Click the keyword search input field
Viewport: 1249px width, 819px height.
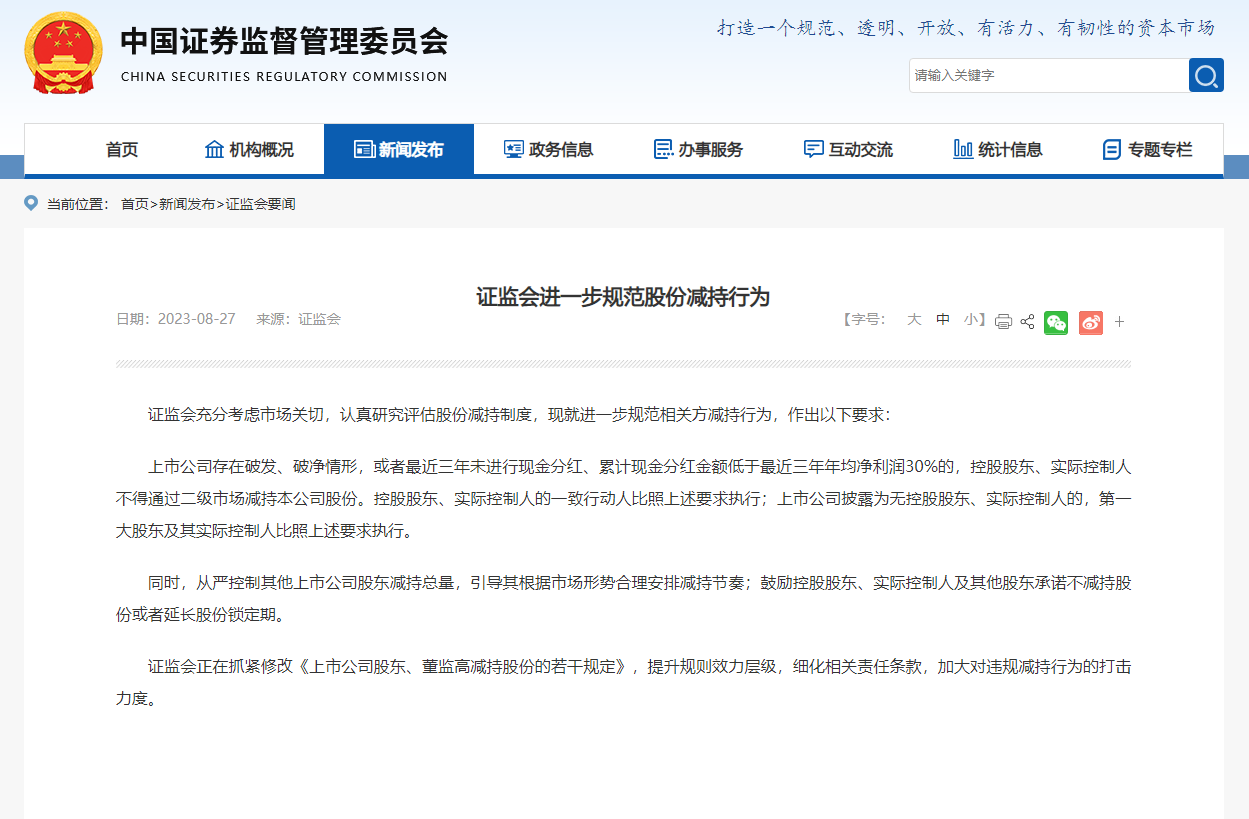coord(1048,75)
